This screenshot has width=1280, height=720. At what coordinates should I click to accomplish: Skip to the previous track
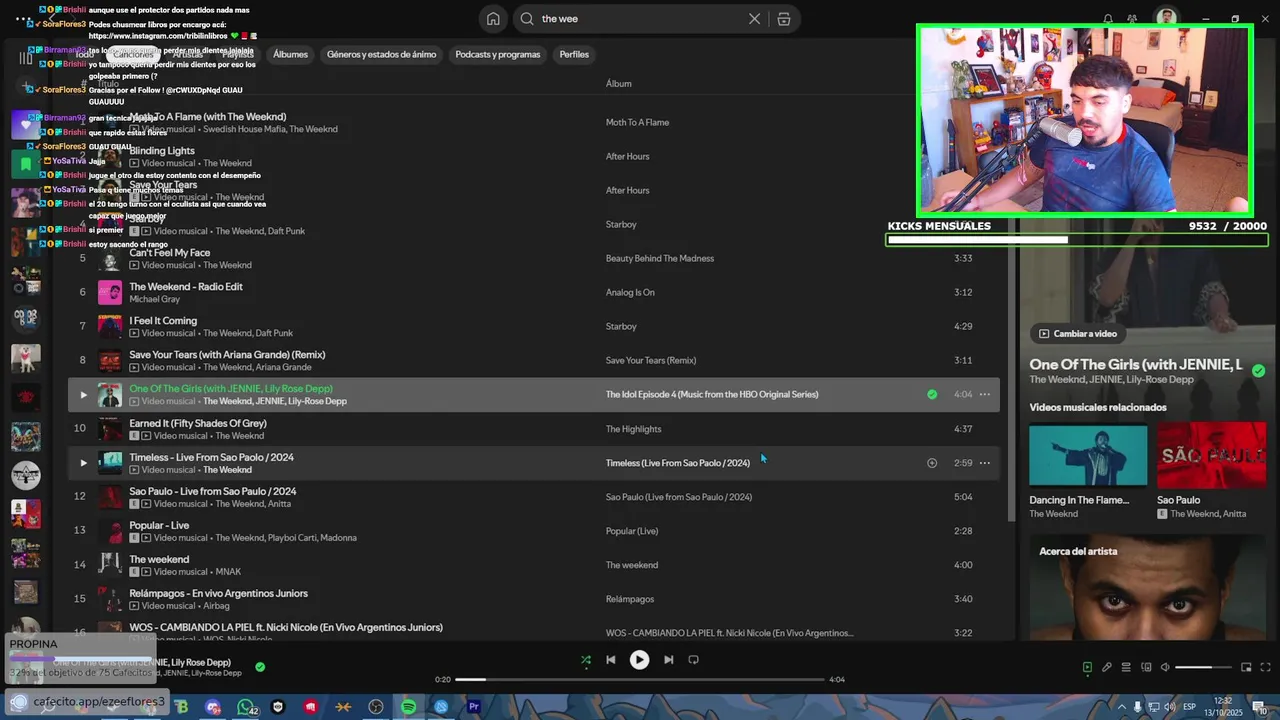[x=611, y=660]
